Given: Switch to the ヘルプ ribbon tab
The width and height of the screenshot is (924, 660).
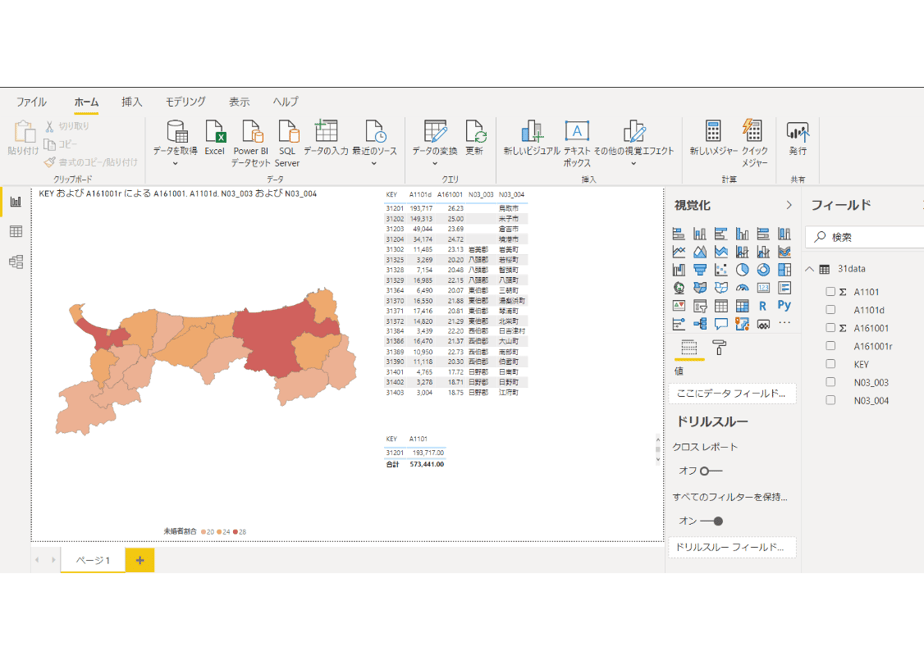Looking at the screenshot, I should [x=286, y=102].
